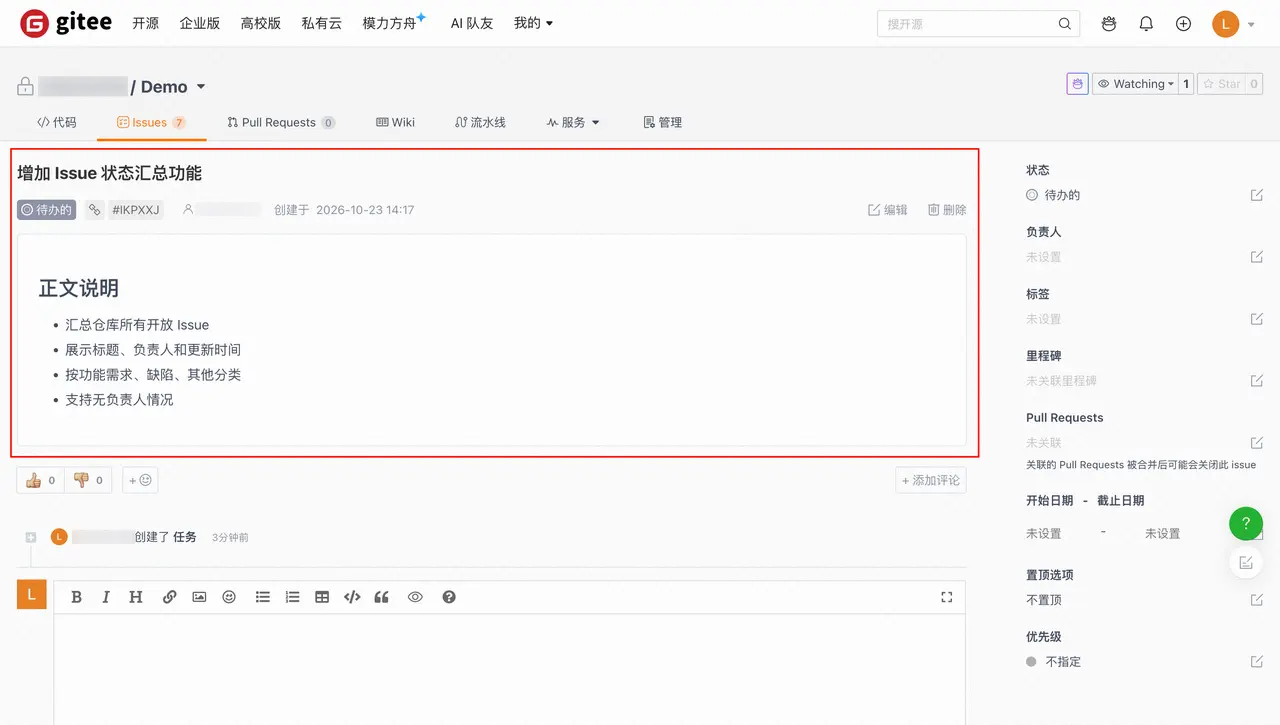Viewport: 1280px width, 725px height.
Task: Open the Watching dropdown
Action: [1135, 84]
